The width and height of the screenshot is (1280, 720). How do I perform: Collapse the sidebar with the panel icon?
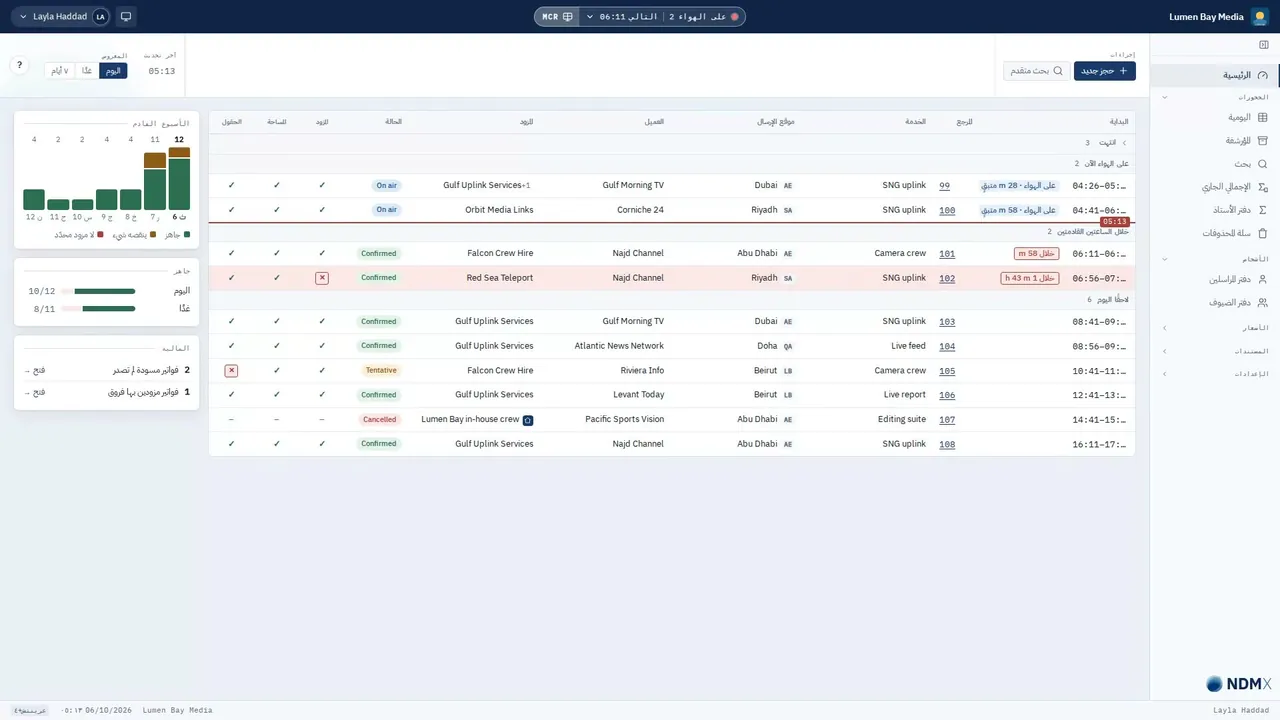pos(1264,45)
